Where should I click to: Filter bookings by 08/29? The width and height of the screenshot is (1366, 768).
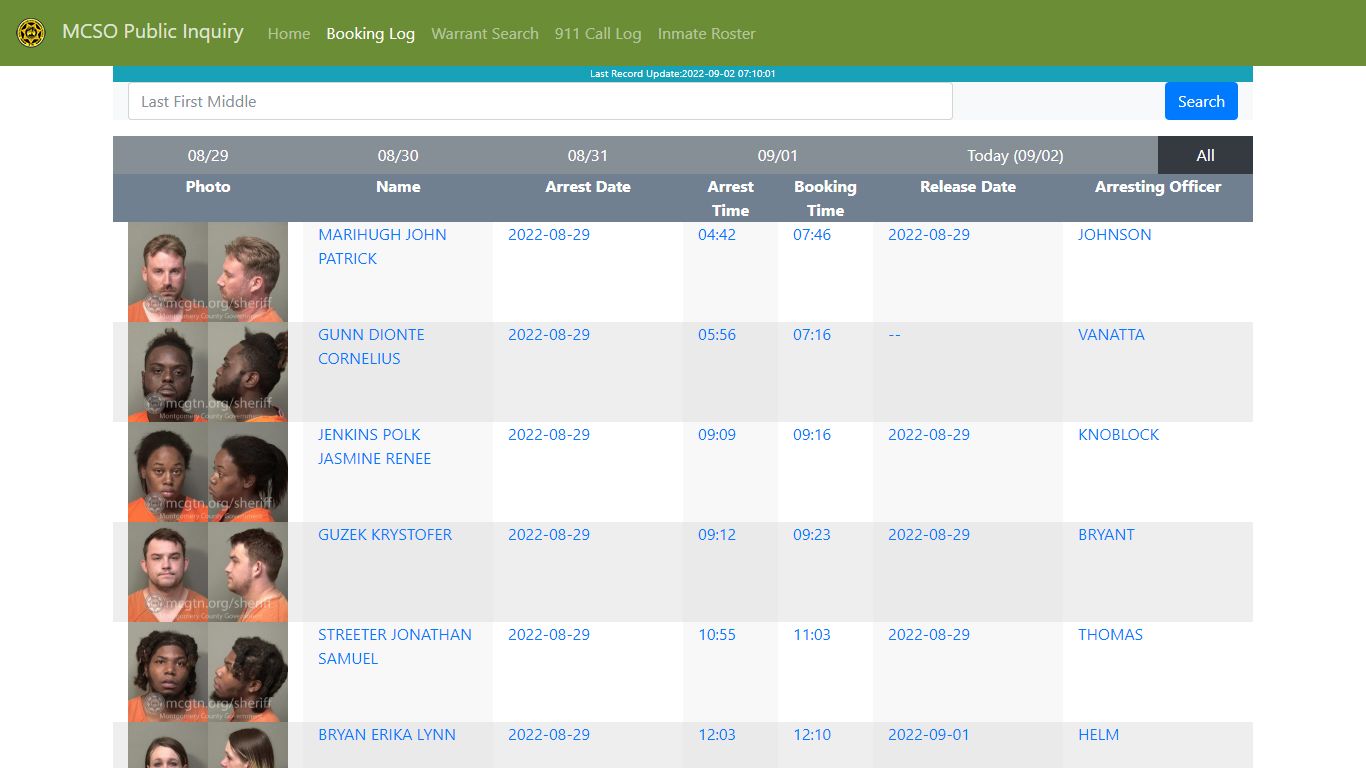pyautogui.click(x=208, y=155)
